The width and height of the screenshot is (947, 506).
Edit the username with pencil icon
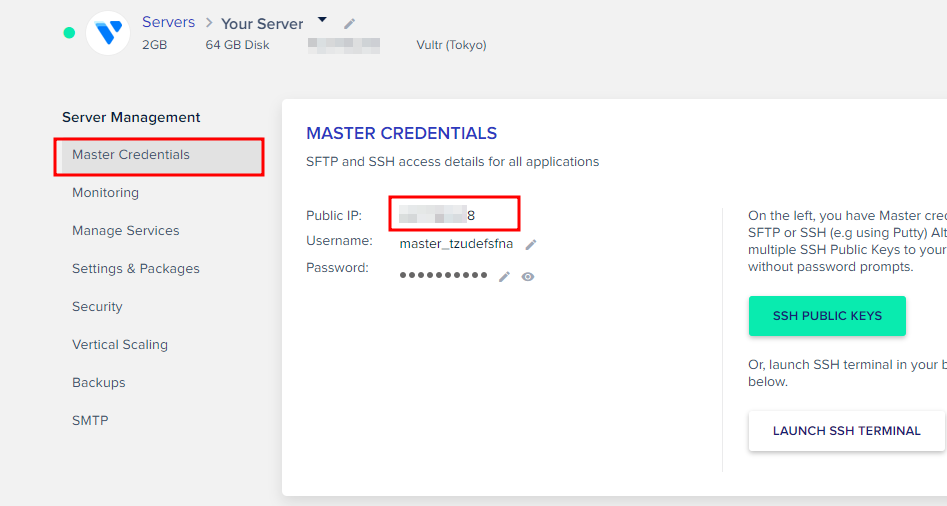530,245
